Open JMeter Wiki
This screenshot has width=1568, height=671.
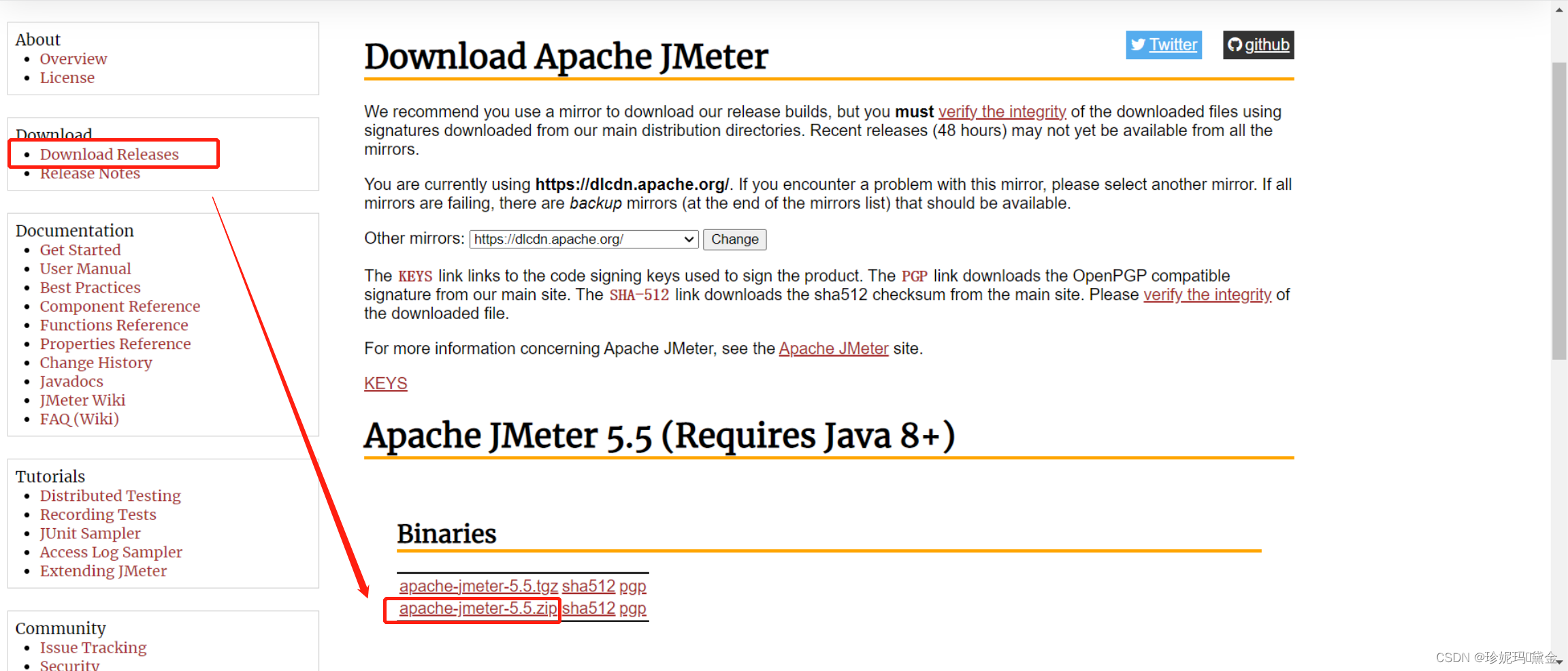pos(82,400)
